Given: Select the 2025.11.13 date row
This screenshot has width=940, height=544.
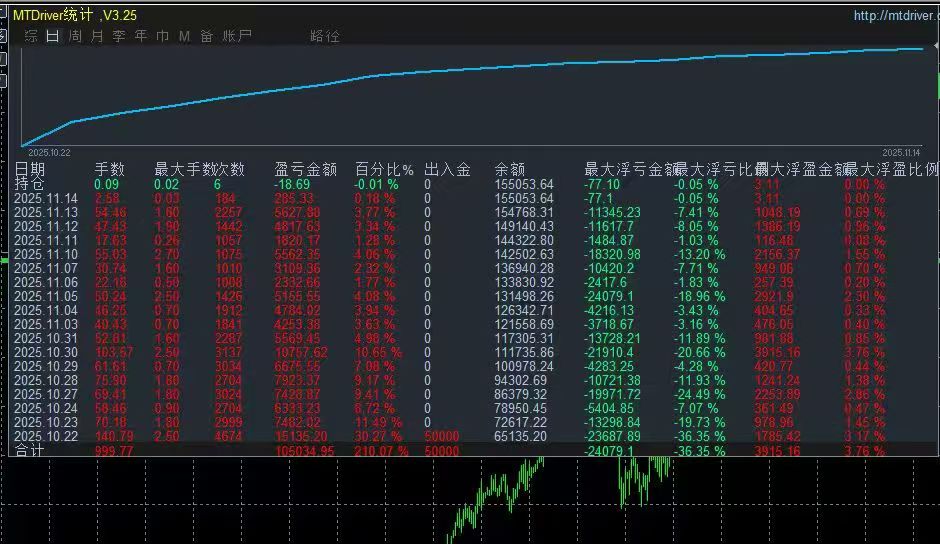Looking at the screenshot, I should [x=46, y=212].
